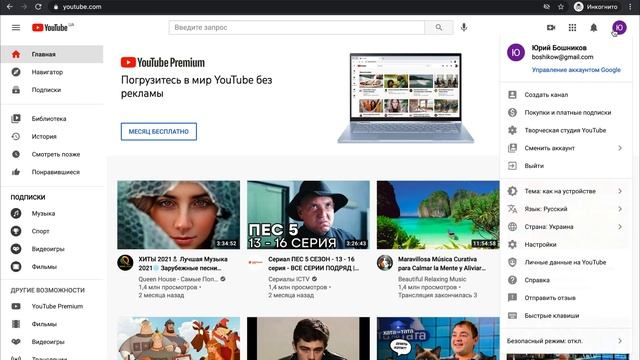Open Покупки и платные подписки
The width and height of the screenshot is (640, 360).
click(566, 113)
